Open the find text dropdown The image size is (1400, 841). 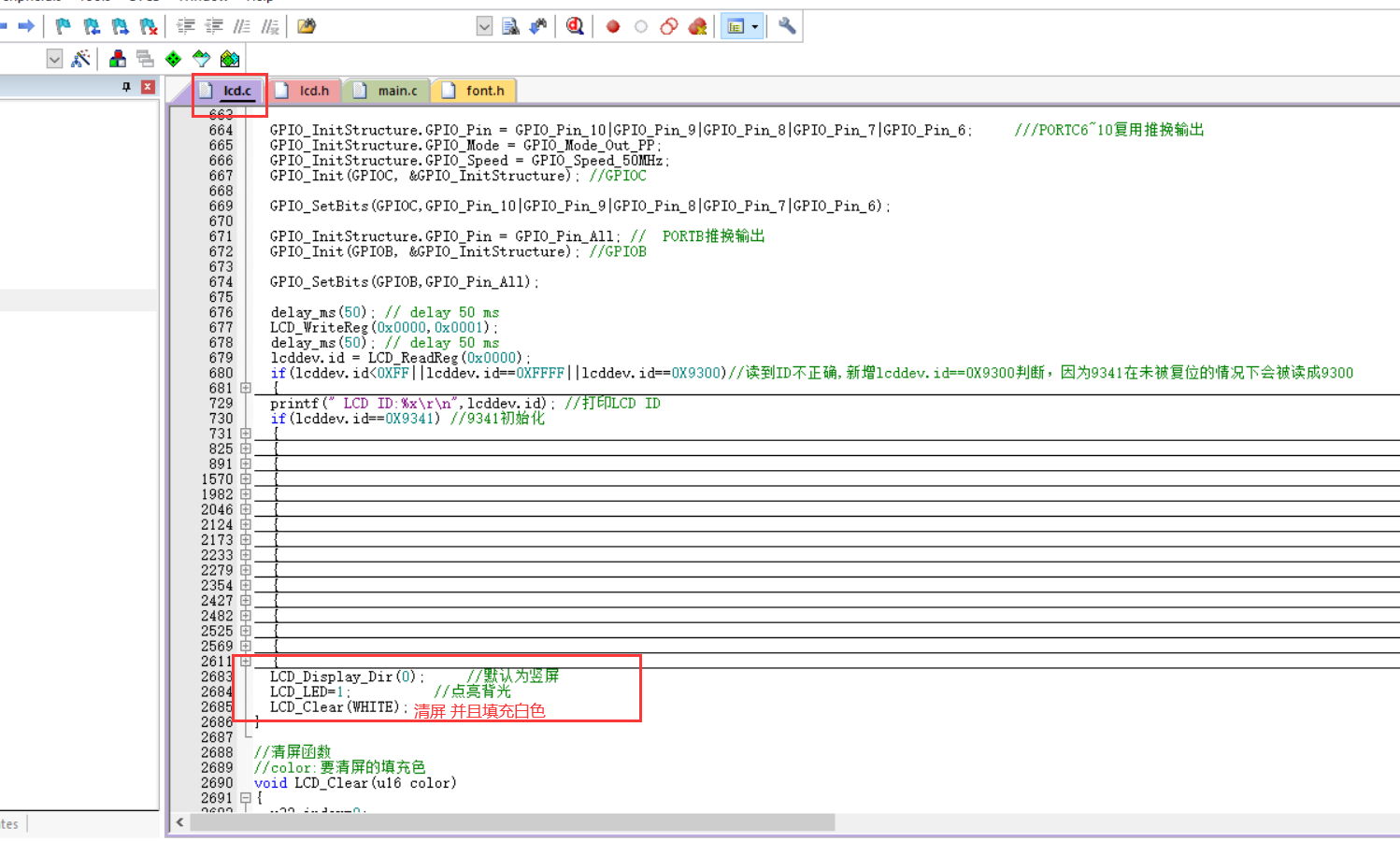pyautogui.click(x=484, y=26)
